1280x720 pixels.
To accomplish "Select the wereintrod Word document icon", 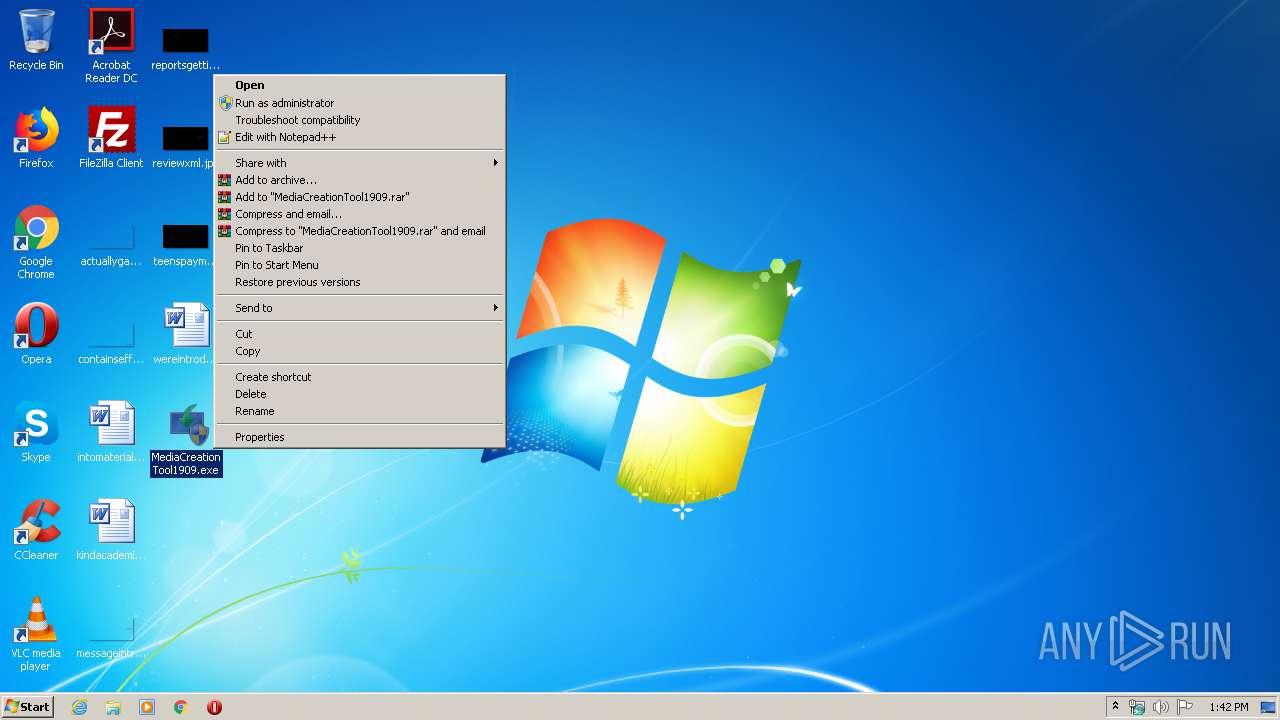I will point(186,334).
